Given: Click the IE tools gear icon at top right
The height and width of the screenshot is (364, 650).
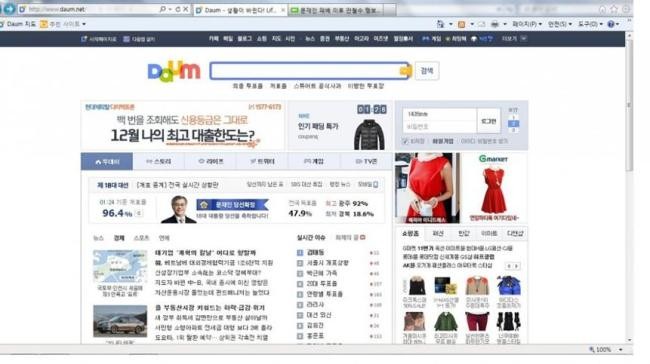Looking at the screenshot, I should point(626,9).
